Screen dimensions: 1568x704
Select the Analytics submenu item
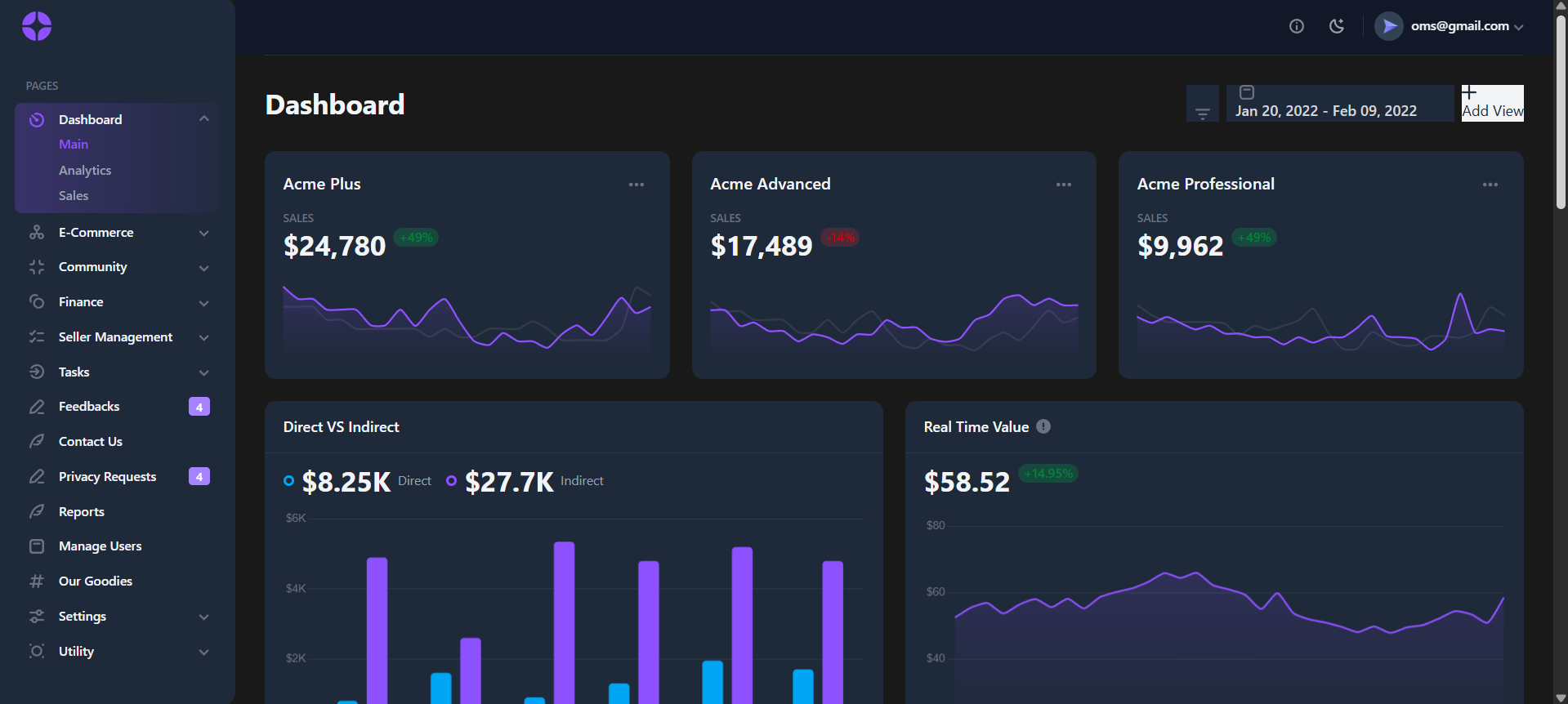pos(85,170)
